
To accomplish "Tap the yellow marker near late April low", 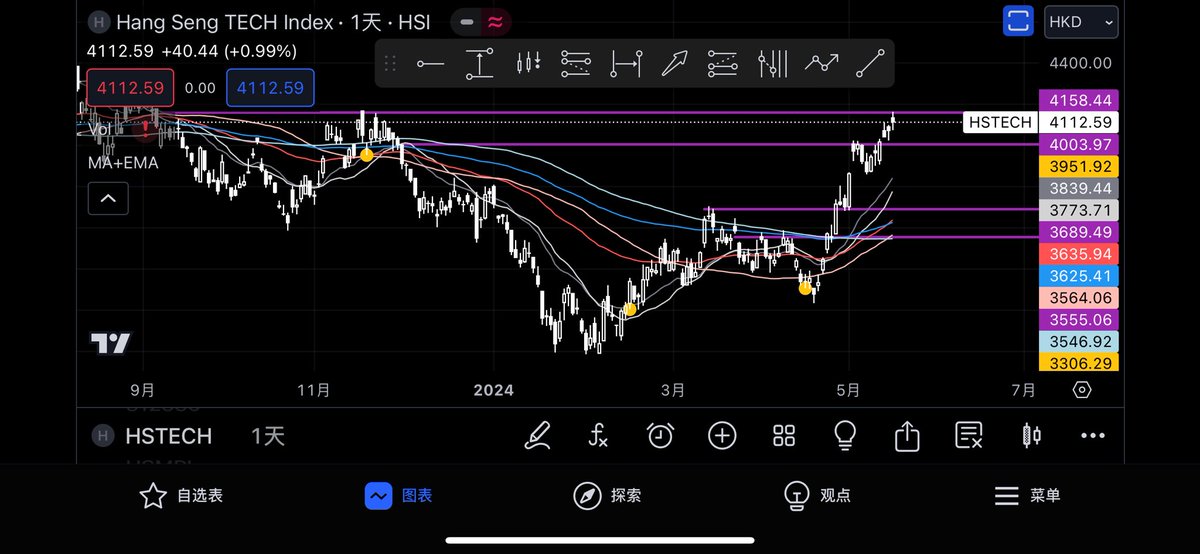I will (x=805, y=288).
